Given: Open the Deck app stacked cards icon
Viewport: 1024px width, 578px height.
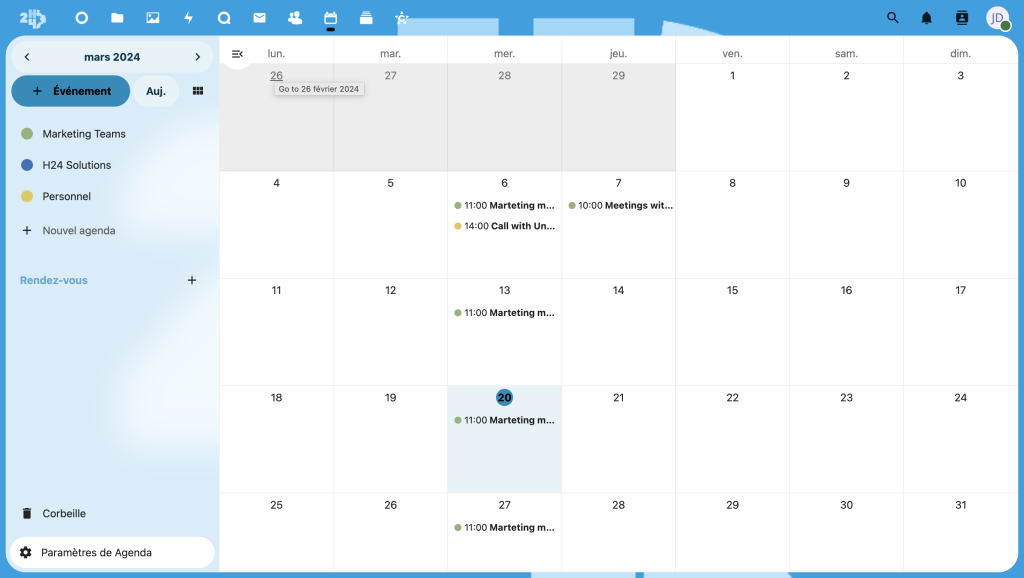Looking at the screenshot, I should point(366,18).
